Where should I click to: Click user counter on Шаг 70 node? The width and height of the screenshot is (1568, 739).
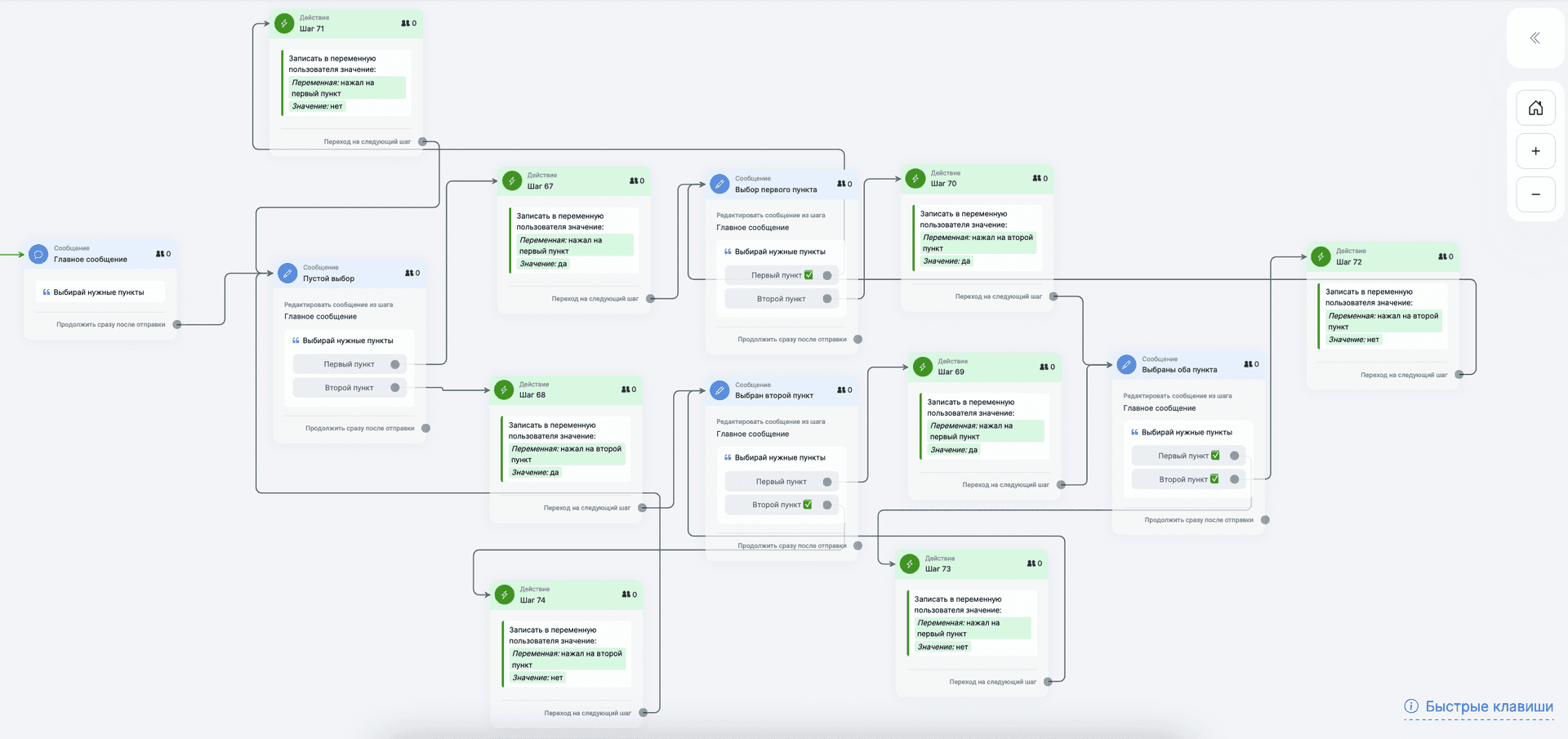(x=1040, y=178)
